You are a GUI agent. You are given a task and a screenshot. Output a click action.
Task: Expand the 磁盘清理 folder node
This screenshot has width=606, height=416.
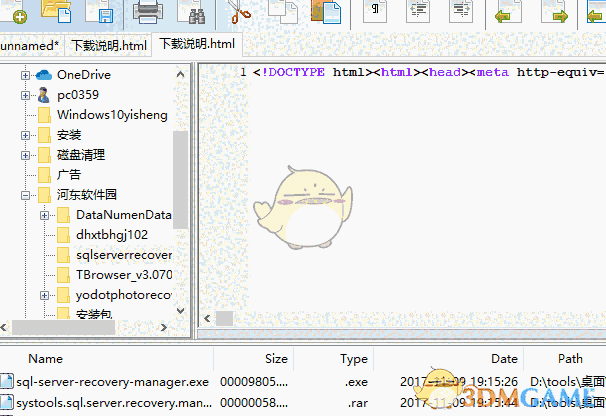click(25, 155)
